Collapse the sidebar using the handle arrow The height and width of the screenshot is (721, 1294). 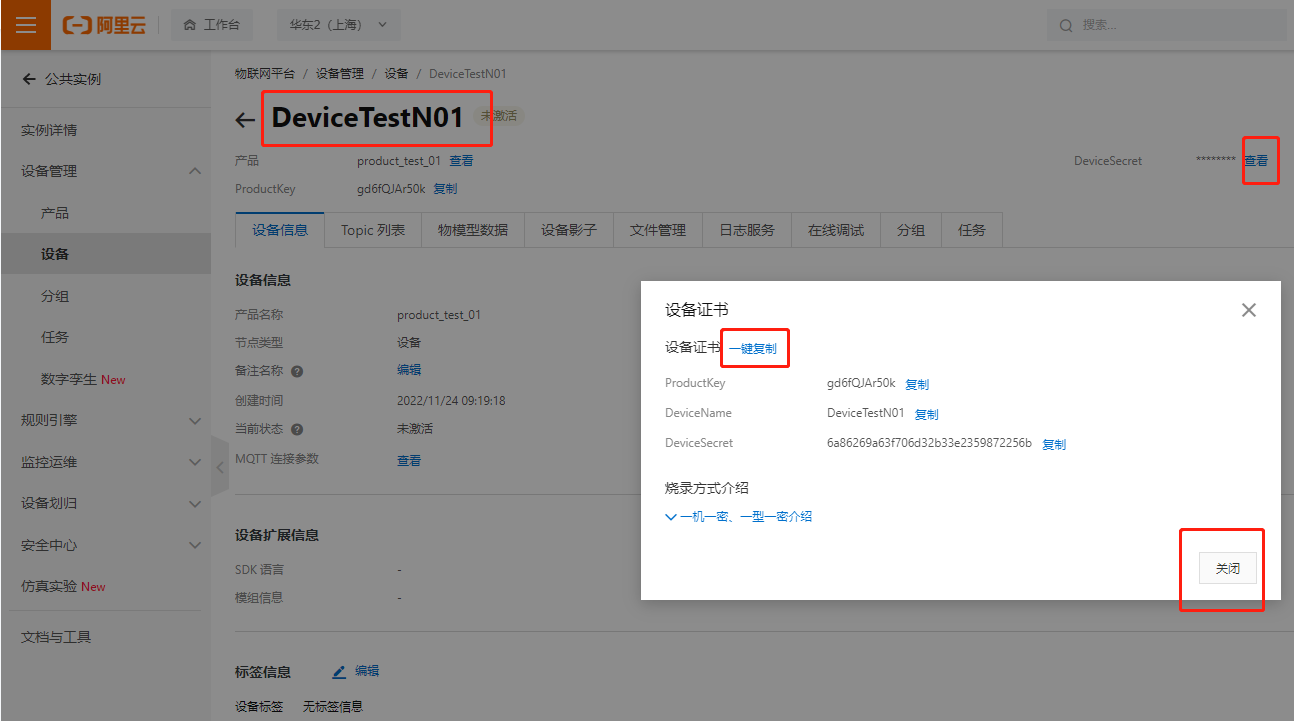[220, 466]
